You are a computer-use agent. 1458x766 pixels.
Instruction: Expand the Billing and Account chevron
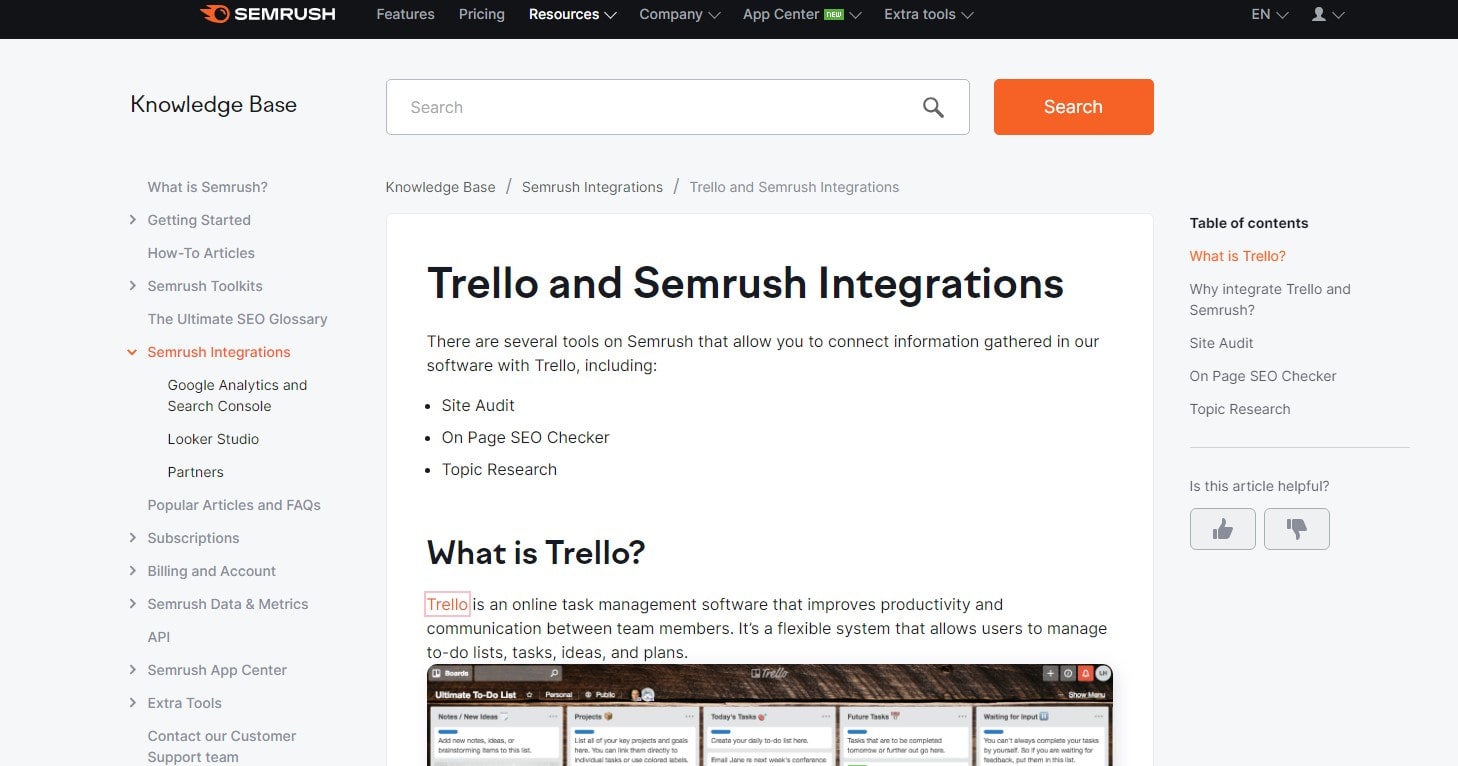(x=133, y=571)
